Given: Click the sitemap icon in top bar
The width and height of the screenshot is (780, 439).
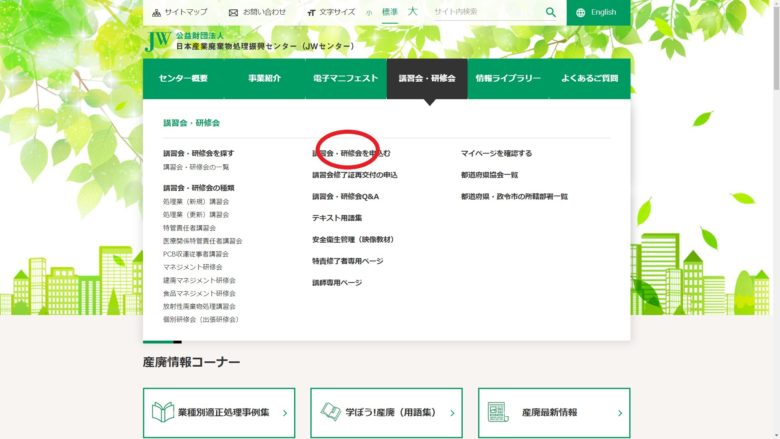Looking at the screenshot, I should [156, 12].
